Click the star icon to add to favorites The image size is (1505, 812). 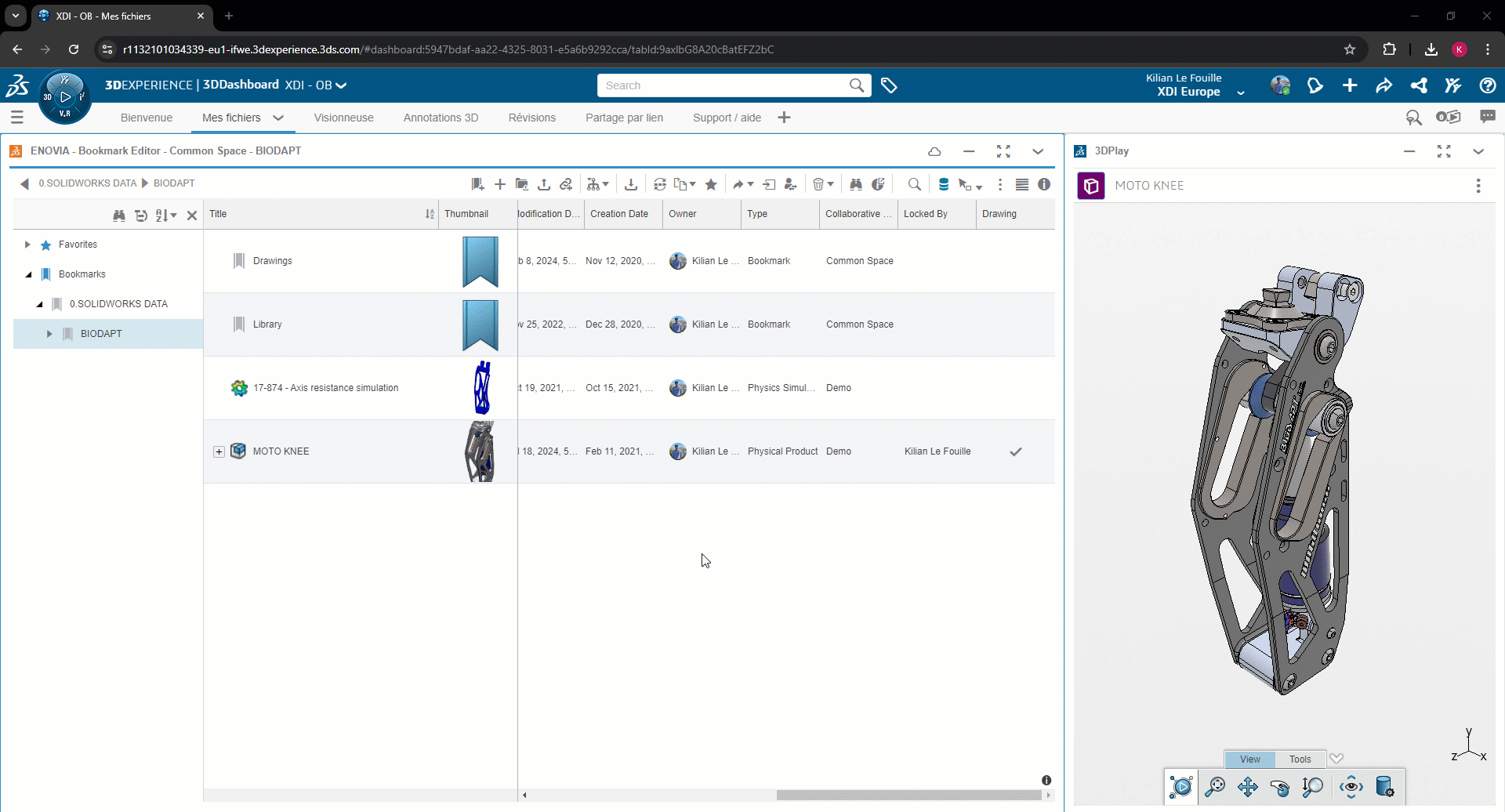pos(711,183)
